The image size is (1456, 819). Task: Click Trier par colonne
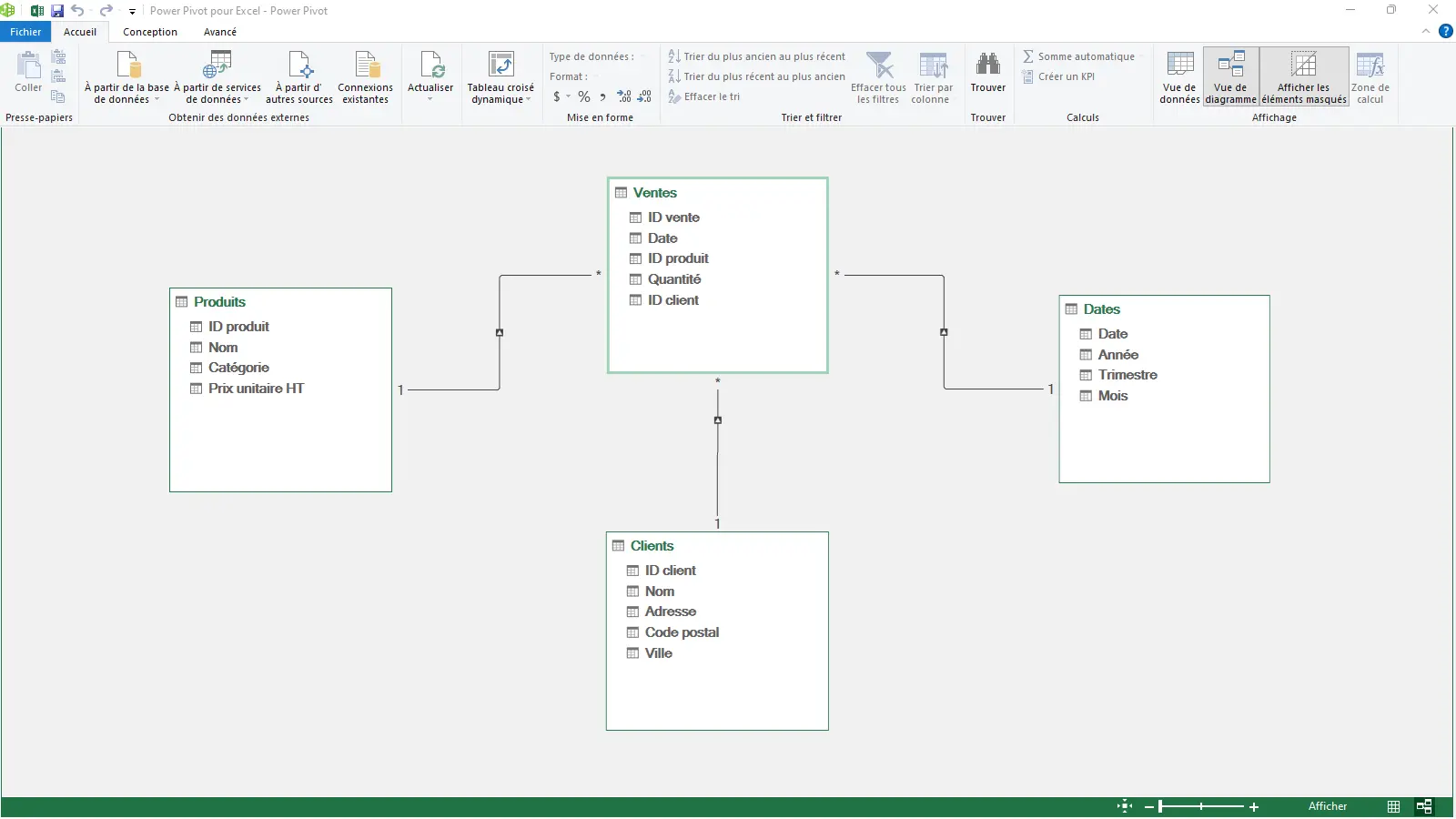coord(933,77)
